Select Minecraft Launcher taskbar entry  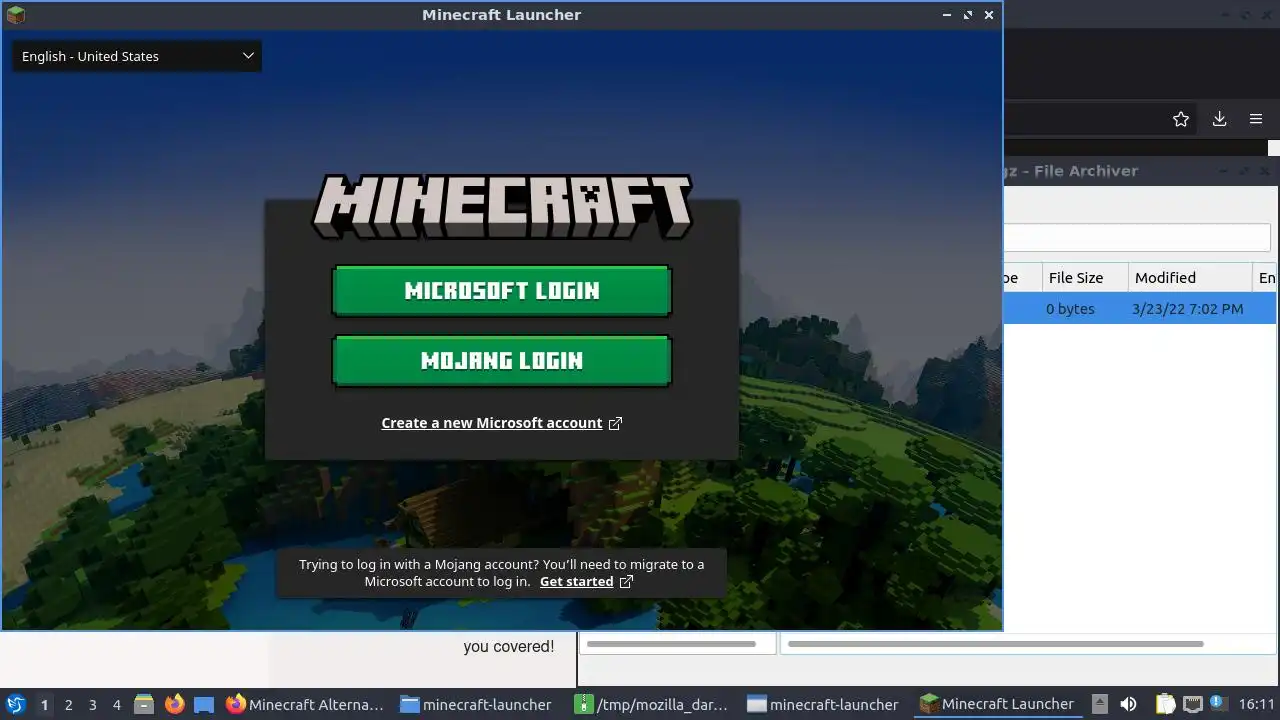pyautogui.click(x=998, y=704)
